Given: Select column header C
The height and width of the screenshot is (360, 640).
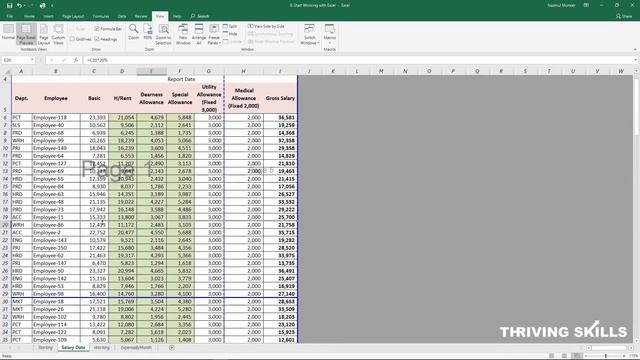Looking at the screenshot, I should point(94,71).
